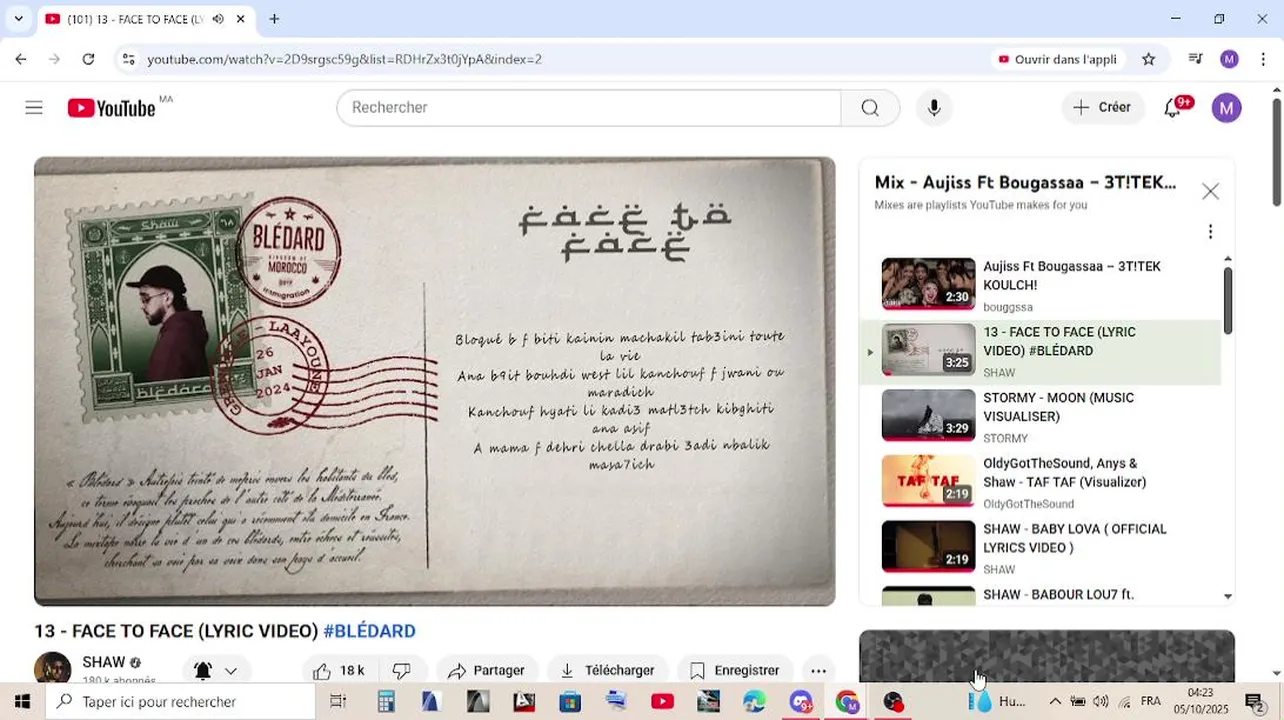Viewport: 1284px width, 720px height.
Task: Open the #BLÉDARD hashtag link
Action: (x=369, y=631)
